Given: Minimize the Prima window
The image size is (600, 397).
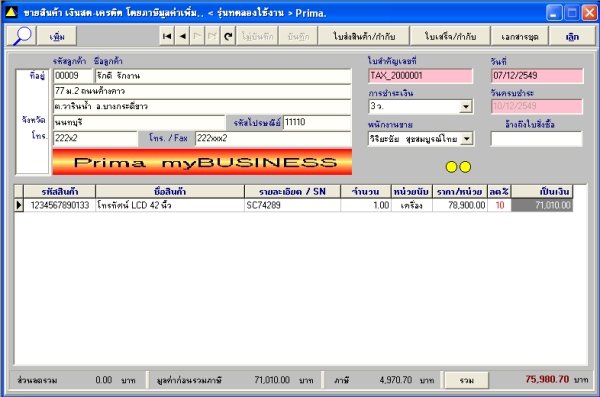Looking at the screenshot, I should coord(554,13).
